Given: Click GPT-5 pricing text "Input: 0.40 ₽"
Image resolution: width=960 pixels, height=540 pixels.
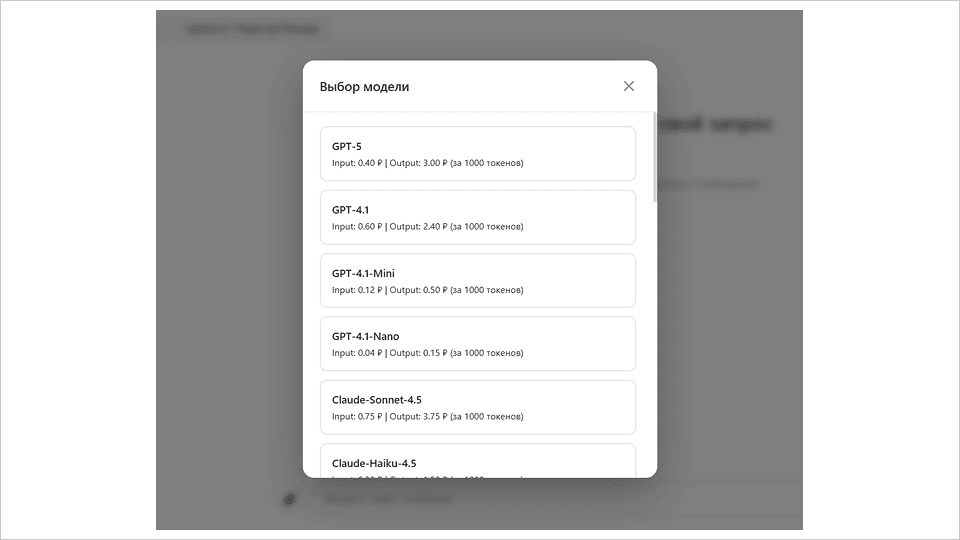Looking at the screenshot, I should (357, 163).
